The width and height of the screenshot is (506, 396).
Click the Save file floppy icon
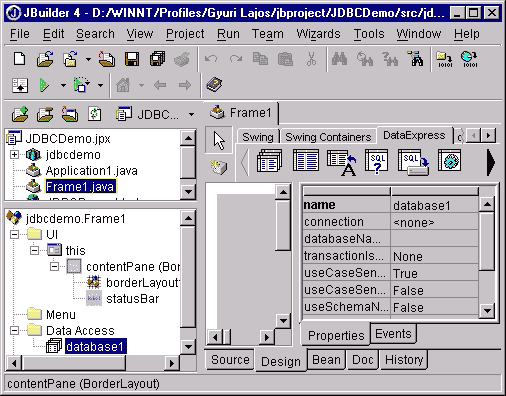click(x=132, y=59)
